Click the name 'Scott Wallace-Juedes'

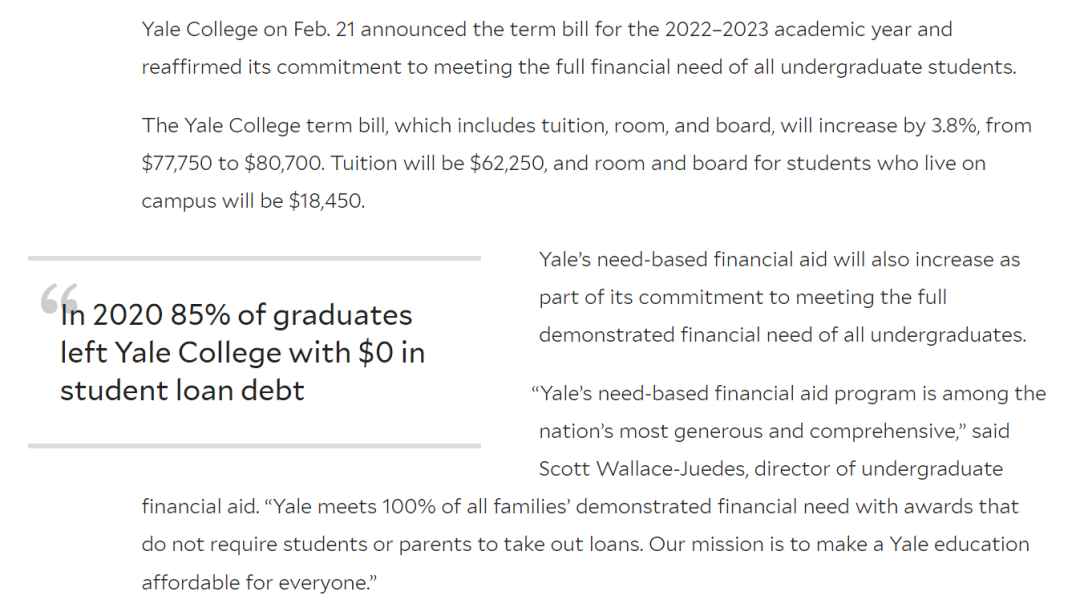click(643, 469)
